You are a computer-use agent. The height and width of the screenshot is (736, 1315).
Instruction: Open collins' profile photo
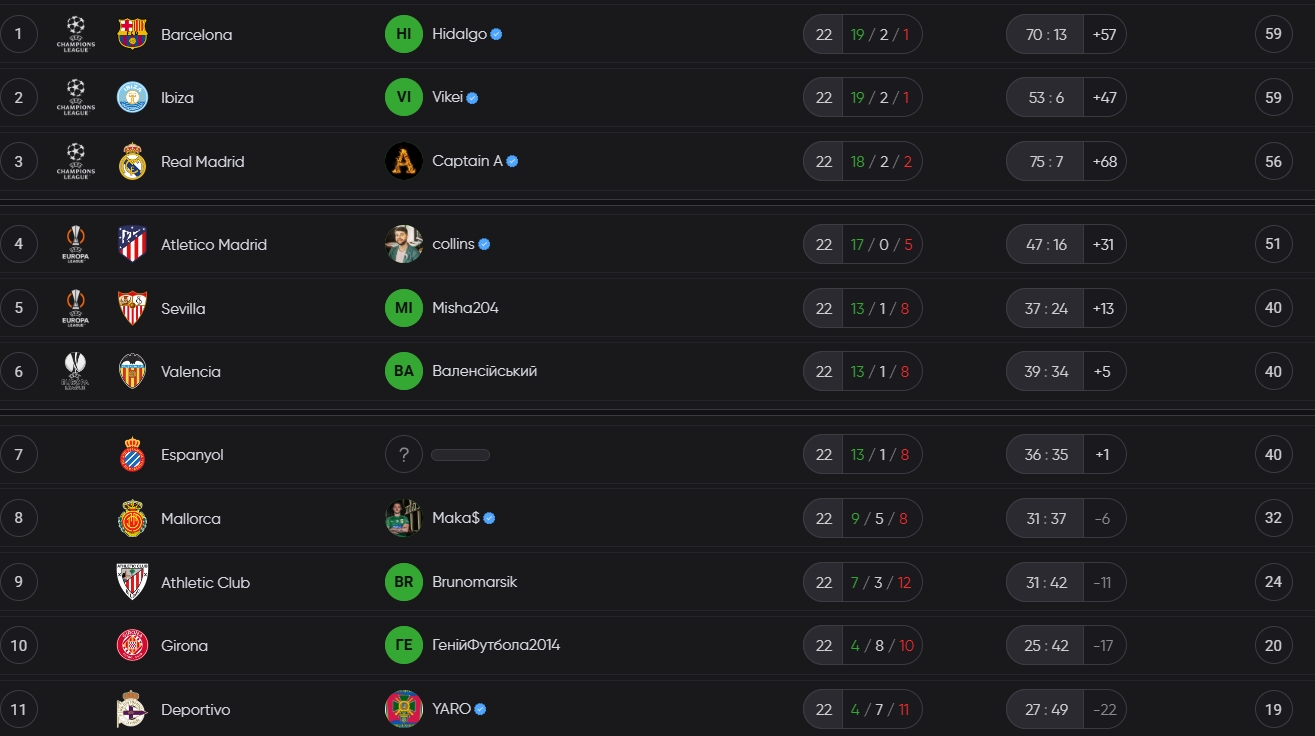click(404, 244)
